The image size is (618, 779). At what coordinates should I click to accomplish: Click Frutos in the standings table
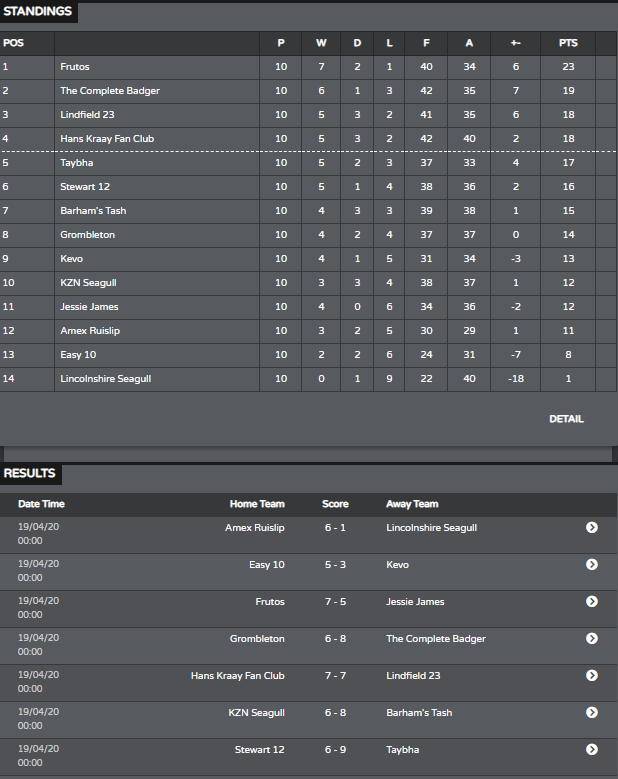[x=75, y=67]
